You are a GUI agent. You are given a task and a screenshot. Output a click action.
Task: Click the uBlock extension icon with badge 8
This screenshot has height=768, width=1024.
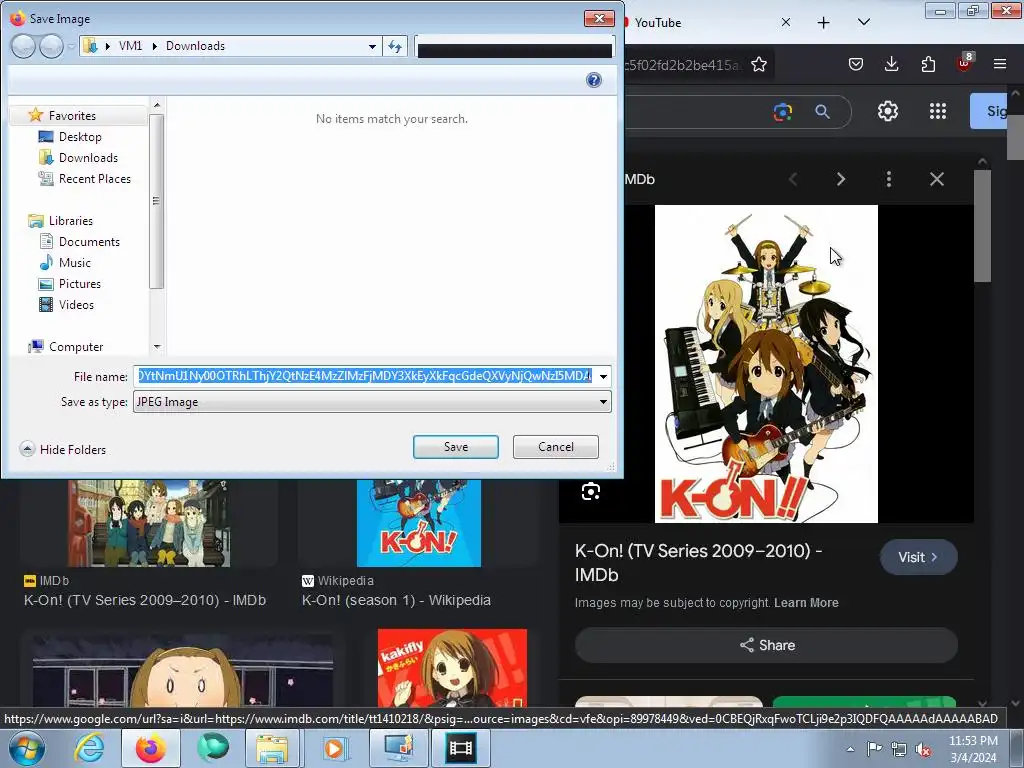[965, 63]
